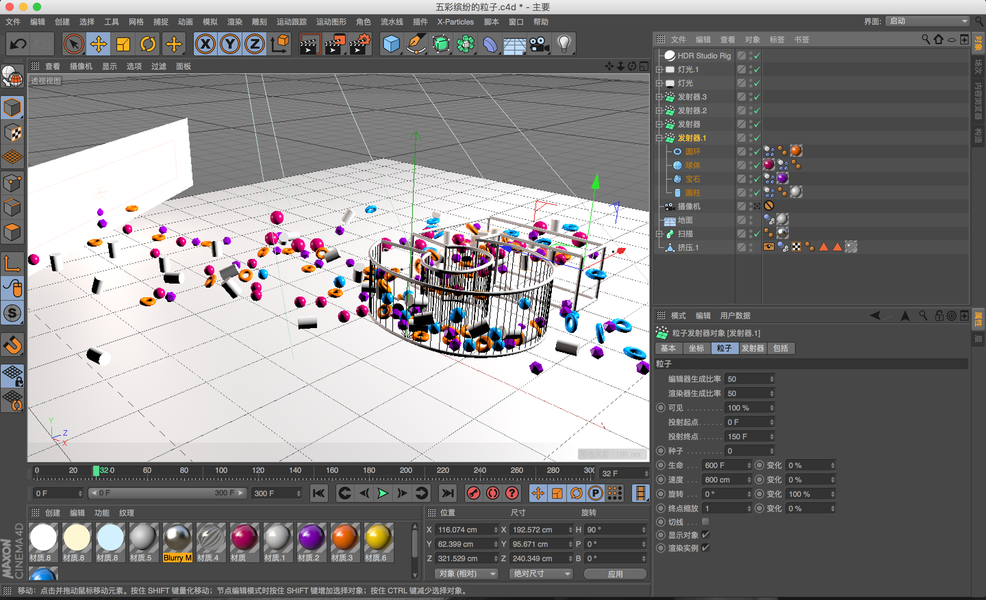Click Render View clapperboard icon
Viewport: 986px width, 600px height.
click(x=309, y=44)
